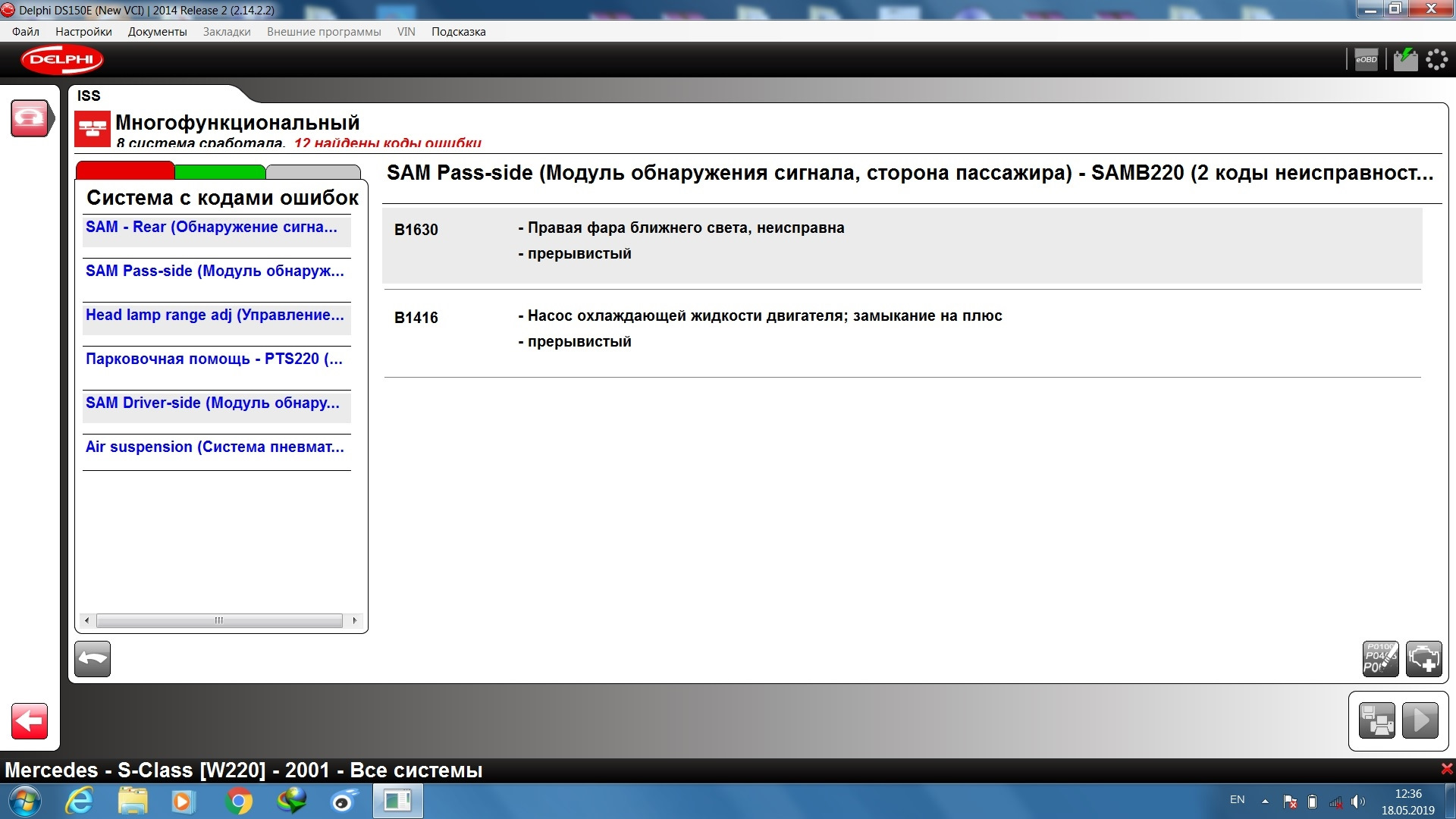Open the Подсказка menu

coord(458,32)
